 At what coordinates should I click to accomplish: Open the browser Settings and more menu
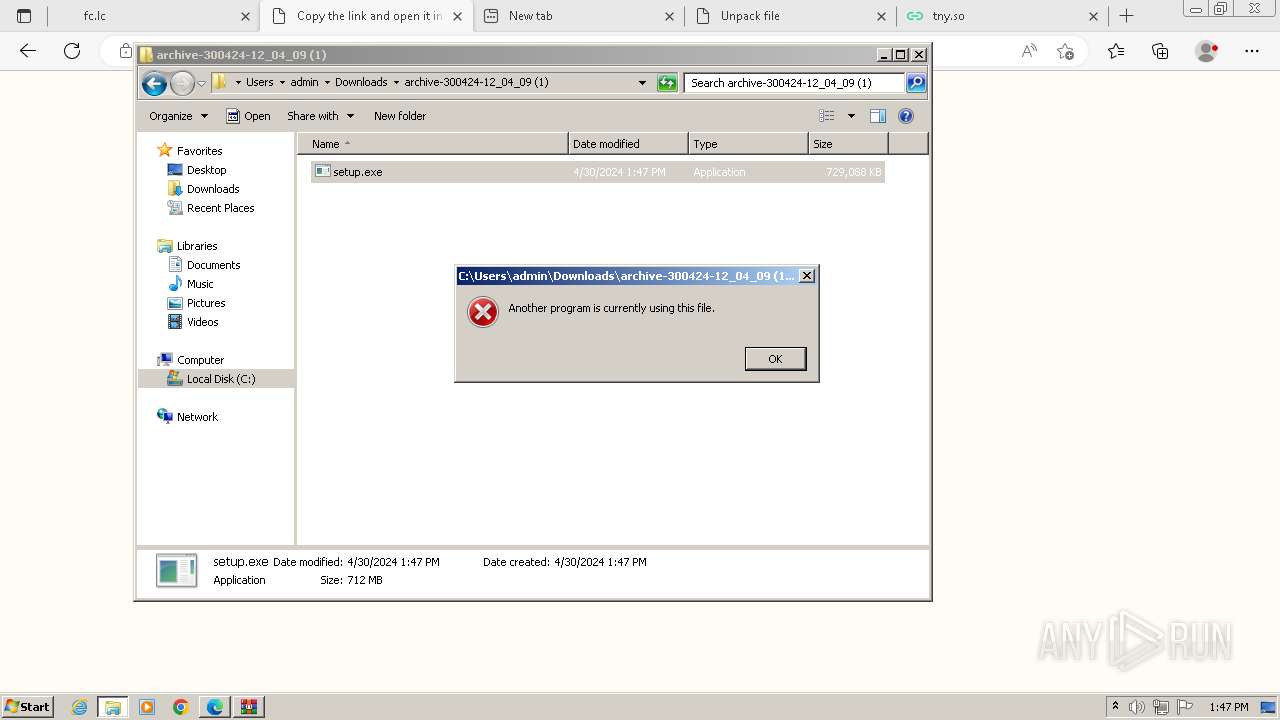click(1252, 51)
